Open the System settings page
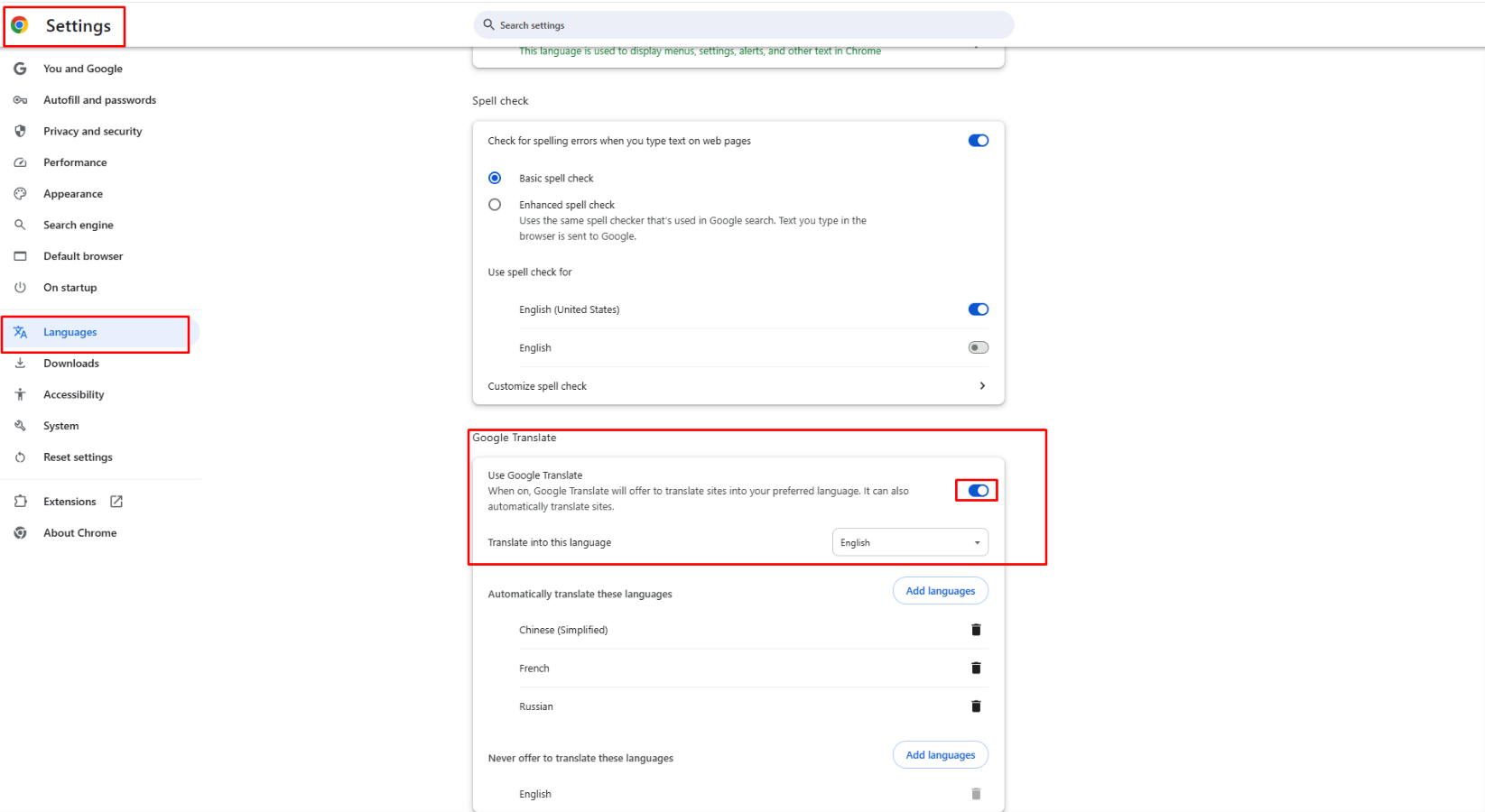The height and width of the screenshot is (812, 1485). tap(61, 426)
